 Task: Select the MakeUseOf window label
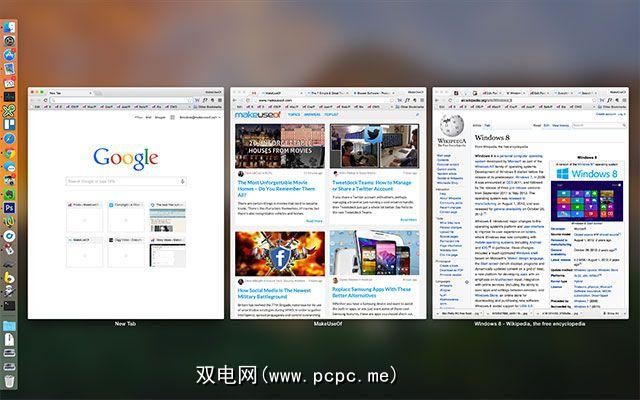(x=328, y=324)
